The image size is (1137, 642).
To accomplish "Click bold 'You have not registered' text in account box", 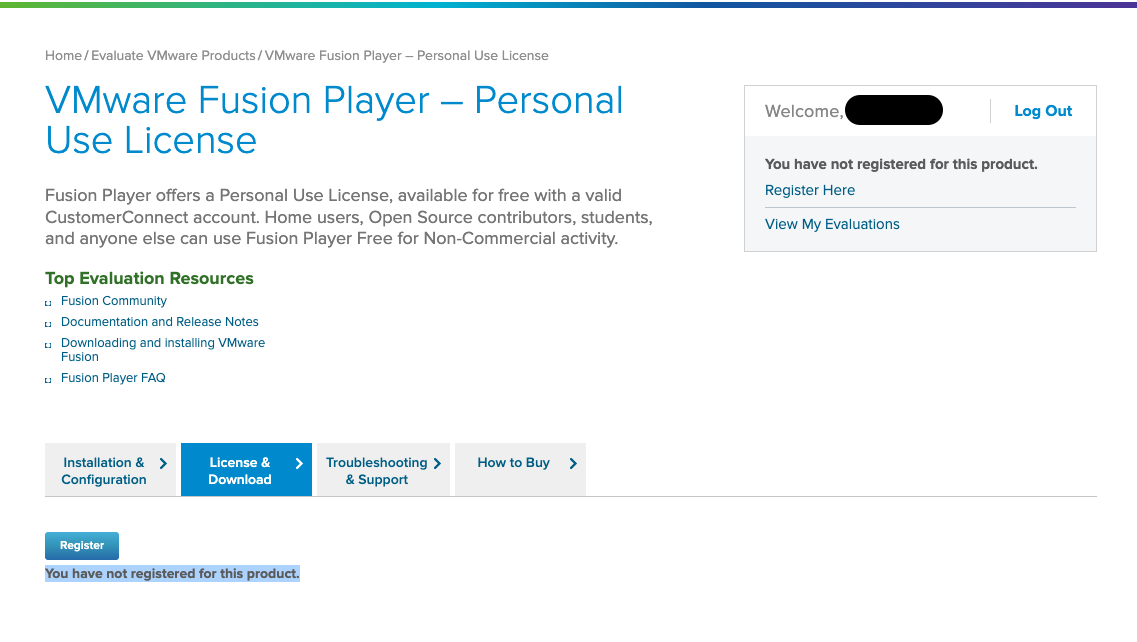I will click(901, 165).
